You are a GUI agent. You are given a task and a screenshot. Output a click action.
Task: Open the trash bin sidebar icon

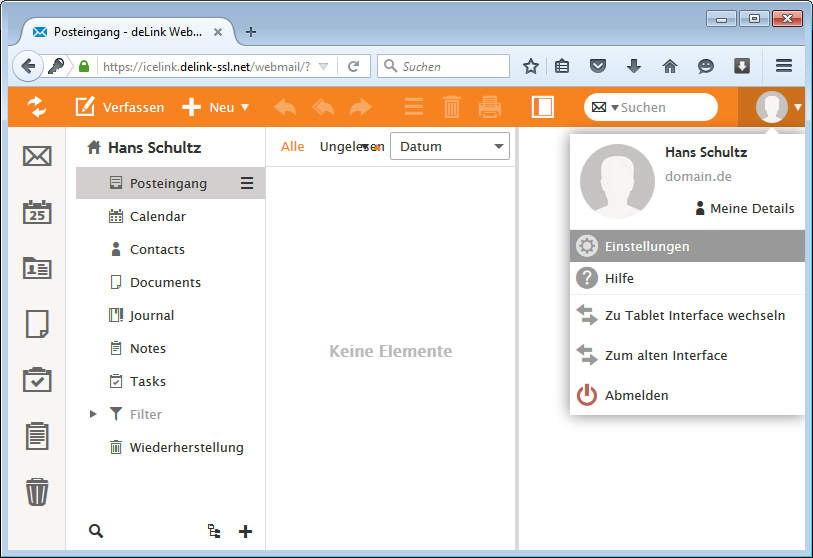(x=37, y=492)
